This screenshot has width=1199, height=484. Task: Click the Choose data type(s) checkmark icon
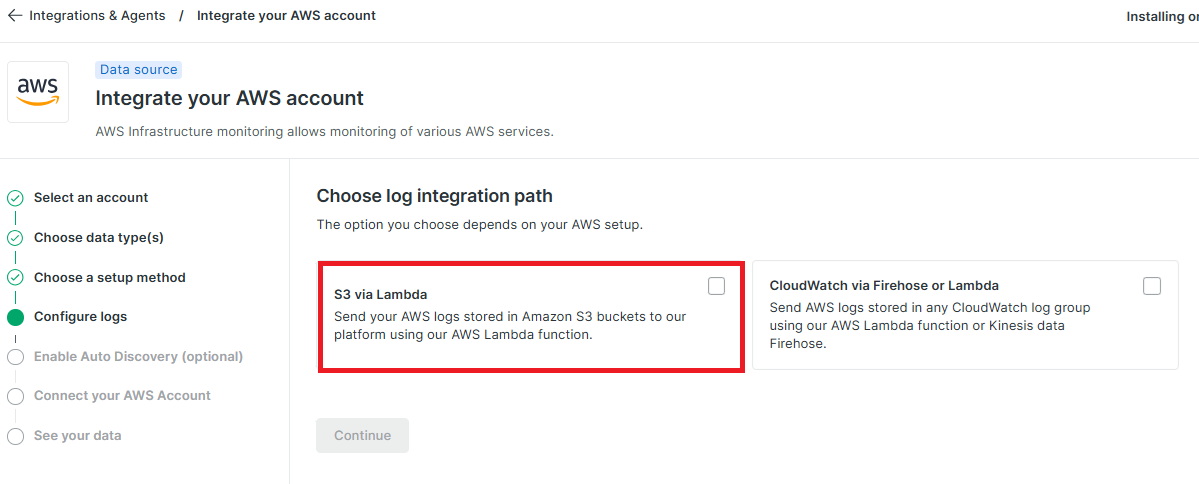[x=15, y=238]
